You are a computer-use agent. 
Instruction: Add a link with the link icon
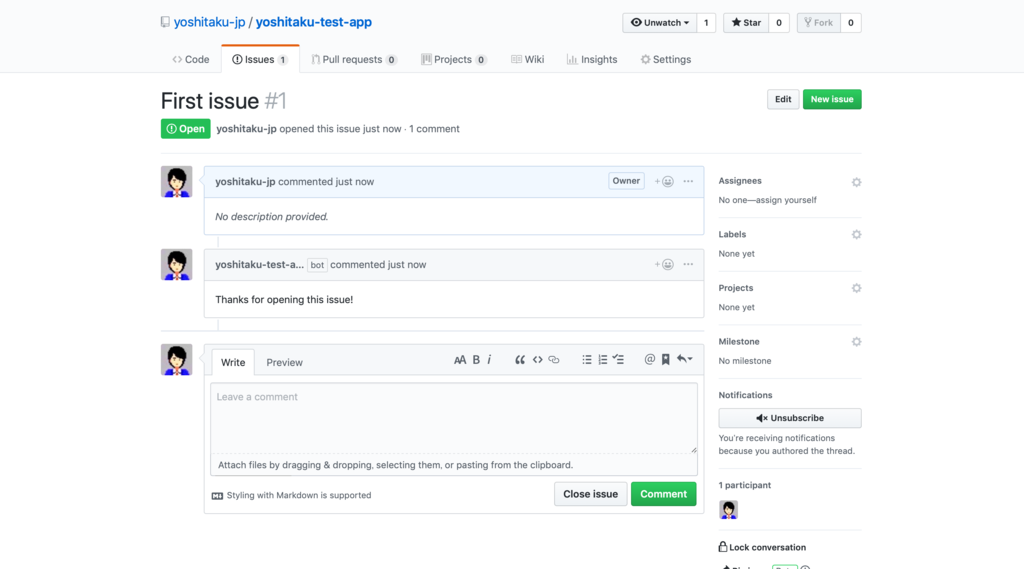coord(554,360)
